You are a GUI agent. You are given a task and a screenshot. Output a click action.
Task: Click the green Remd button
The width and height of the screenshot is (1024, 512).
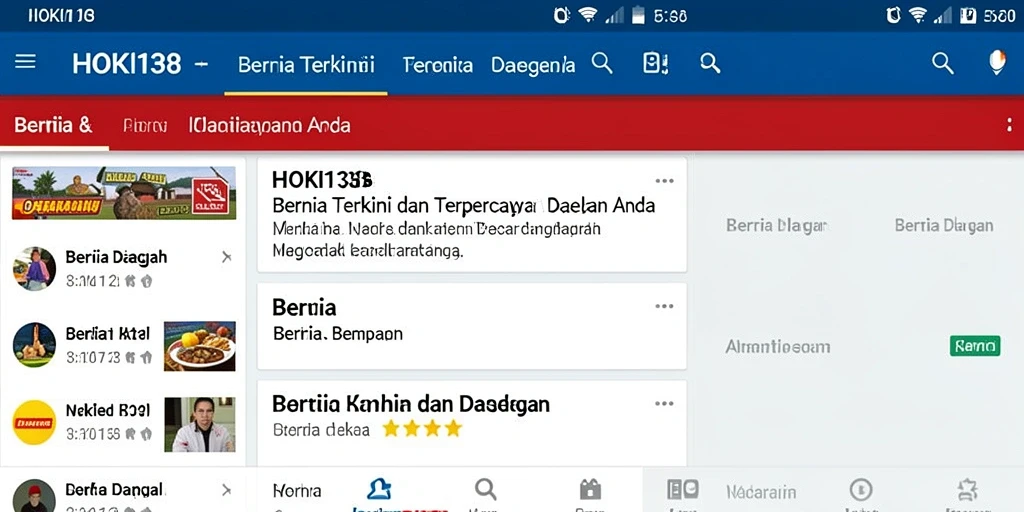[x=975, y=345]
